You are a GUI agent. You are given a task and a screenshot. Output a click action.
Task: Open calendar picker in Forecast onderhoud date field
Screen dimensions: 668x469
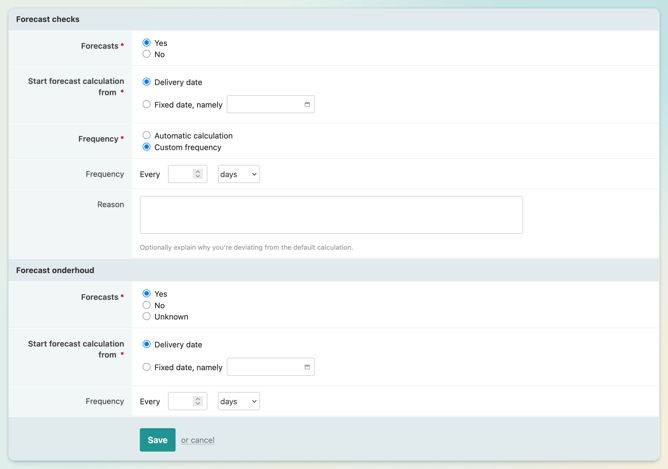pos(307,367)
